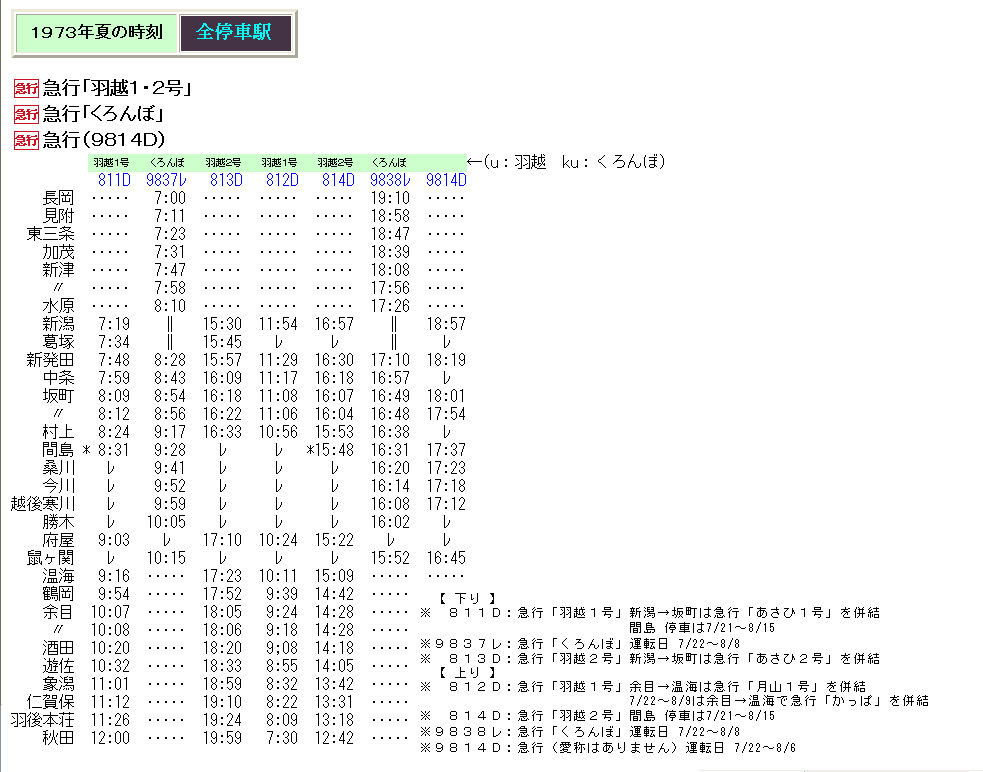Screen dimensions: 983x772
Task: Select station name 新潟
Action: click(58, 324)
